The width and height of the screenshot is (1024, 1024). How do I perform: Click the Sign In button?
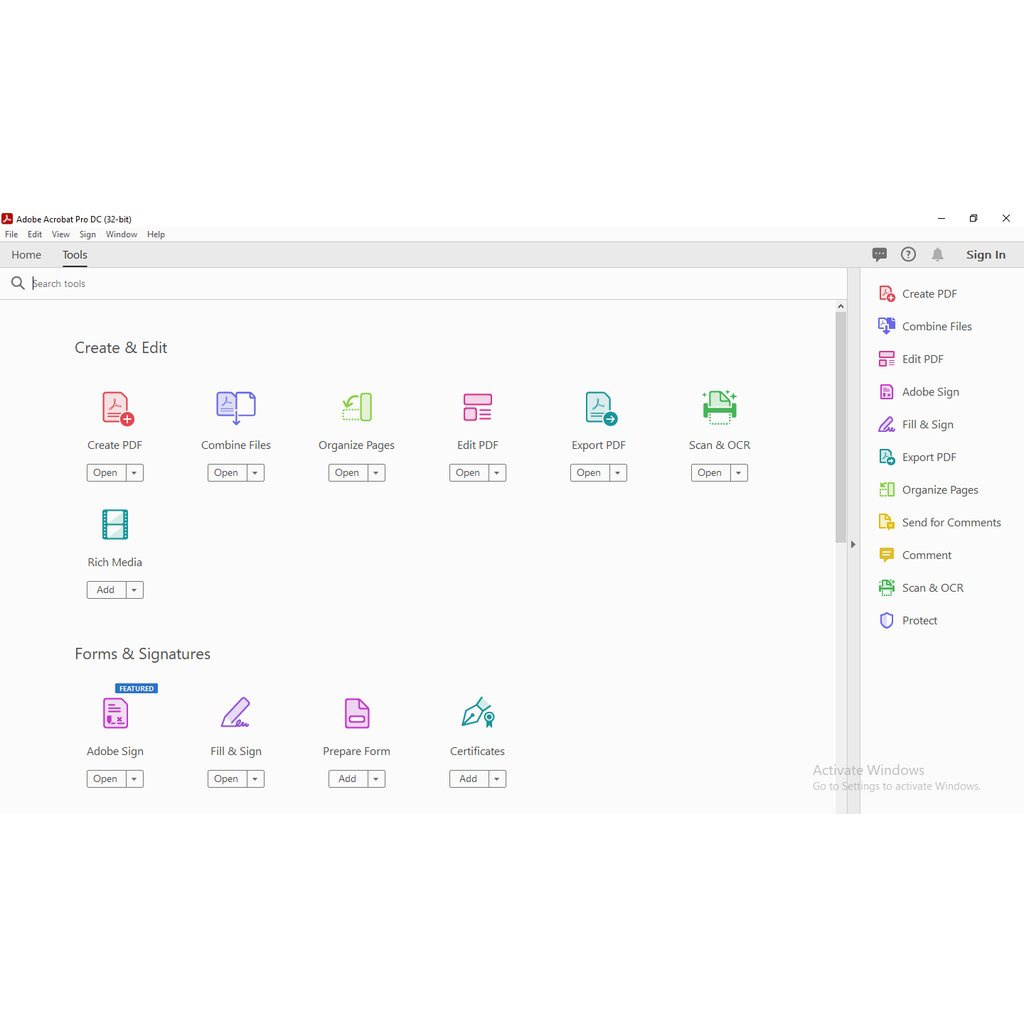coord(985,255)
